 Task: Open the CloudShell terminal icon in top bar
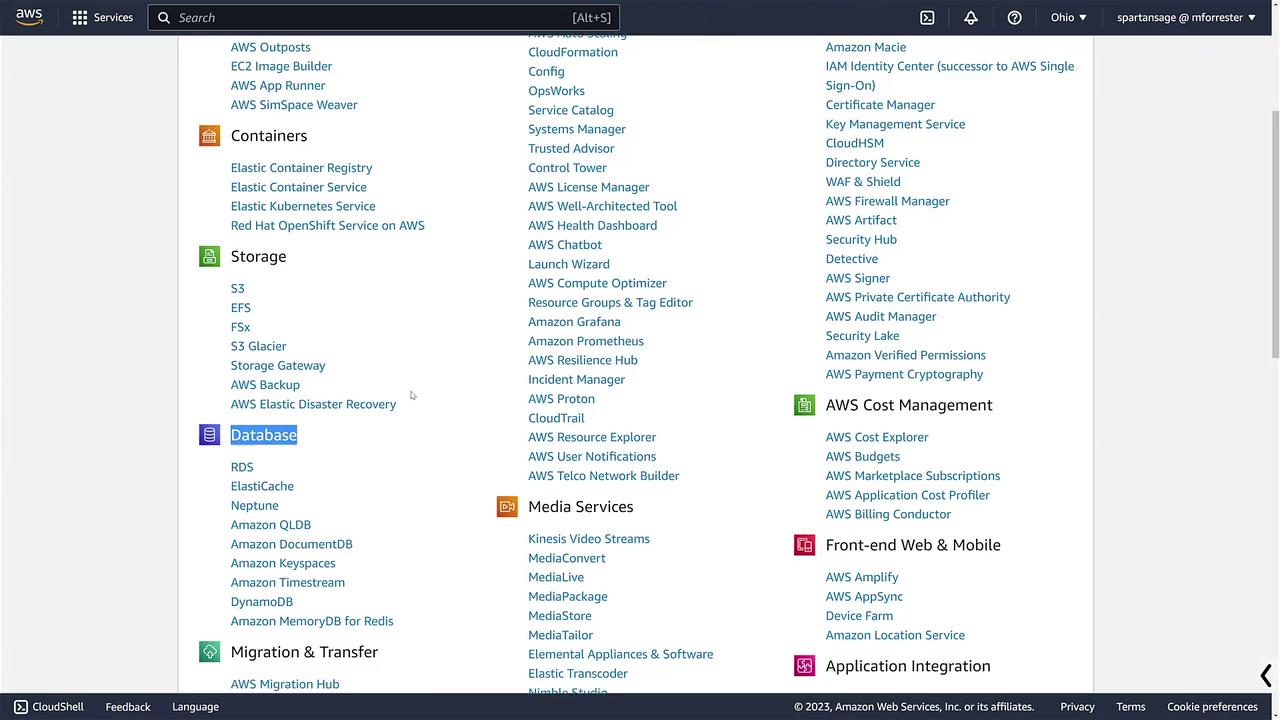coord(927,17)
